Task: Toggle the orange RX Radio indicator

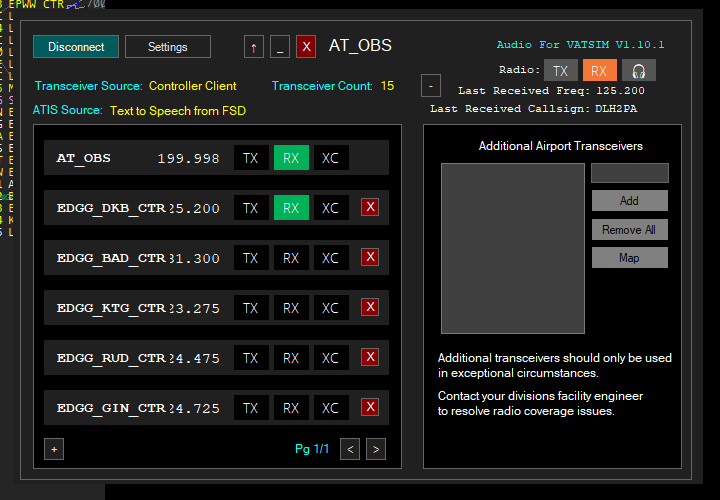Action: point(598,70)
